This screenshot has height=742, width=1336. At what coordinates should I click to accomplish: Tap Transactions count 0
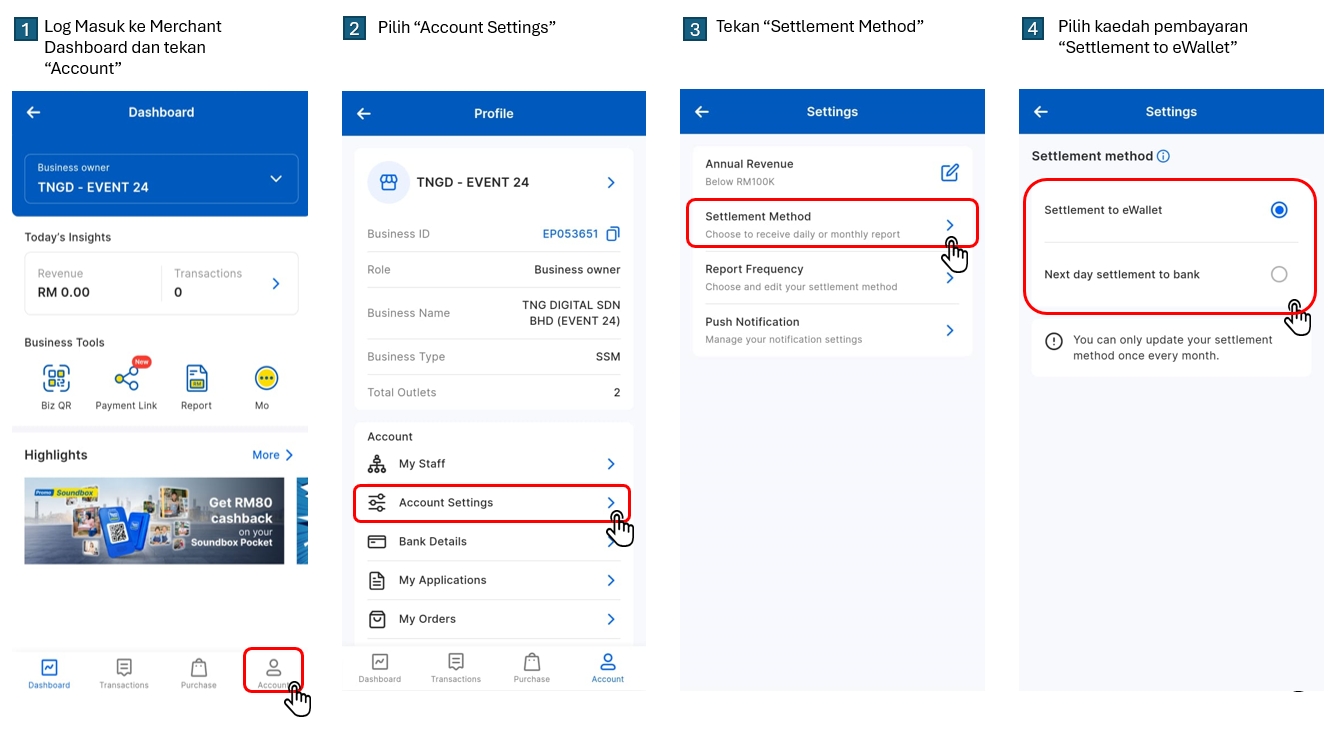pyautogui.click(x=178, y=293)
